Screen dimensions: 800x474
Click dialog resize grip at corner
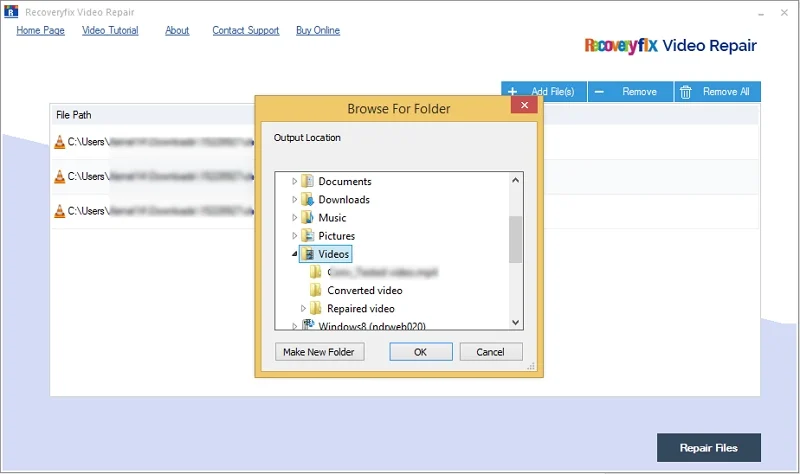531,366
